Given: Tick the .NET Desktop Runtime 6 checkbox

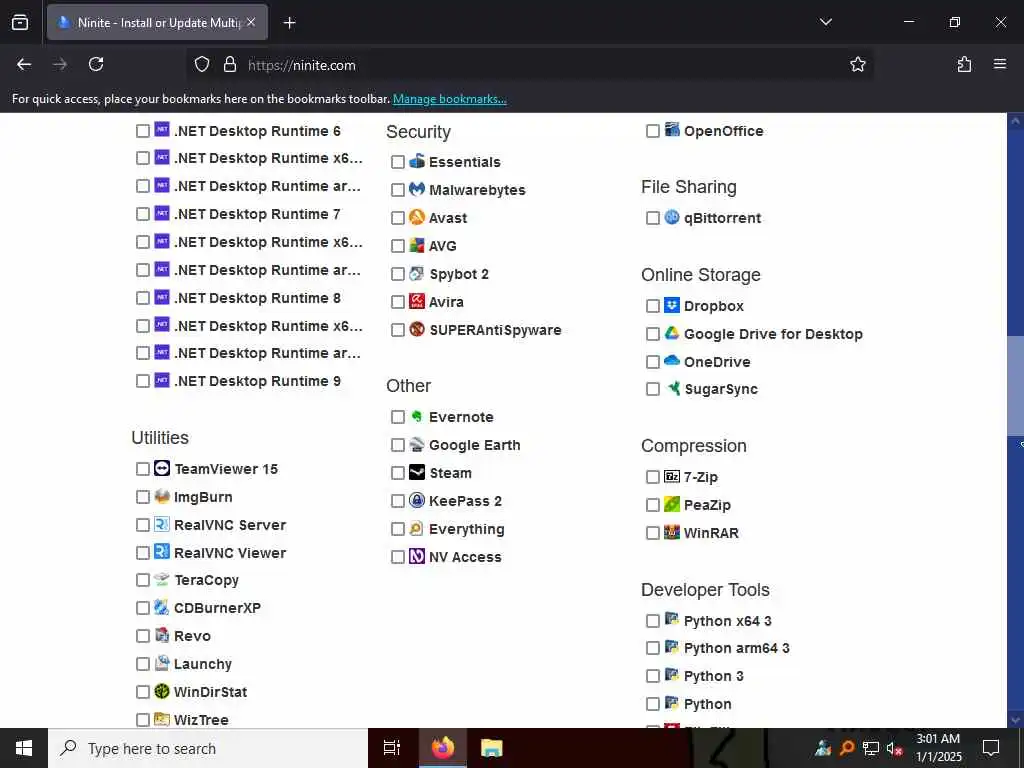Looking at the screenshot, I should point(143,131).
